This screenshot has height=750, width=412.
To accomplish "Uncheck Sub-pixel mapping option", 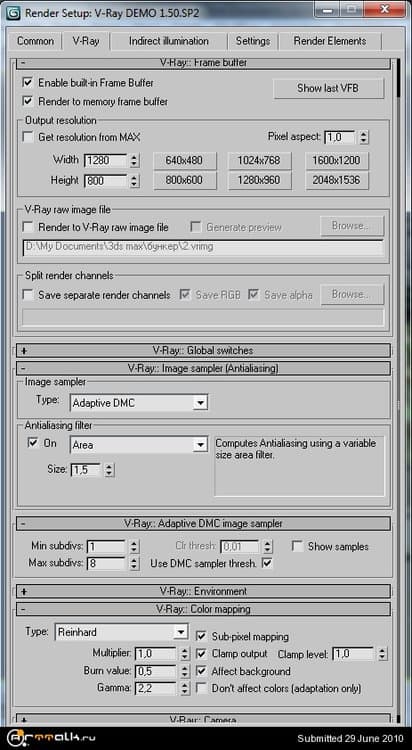I will coord(201,637).
